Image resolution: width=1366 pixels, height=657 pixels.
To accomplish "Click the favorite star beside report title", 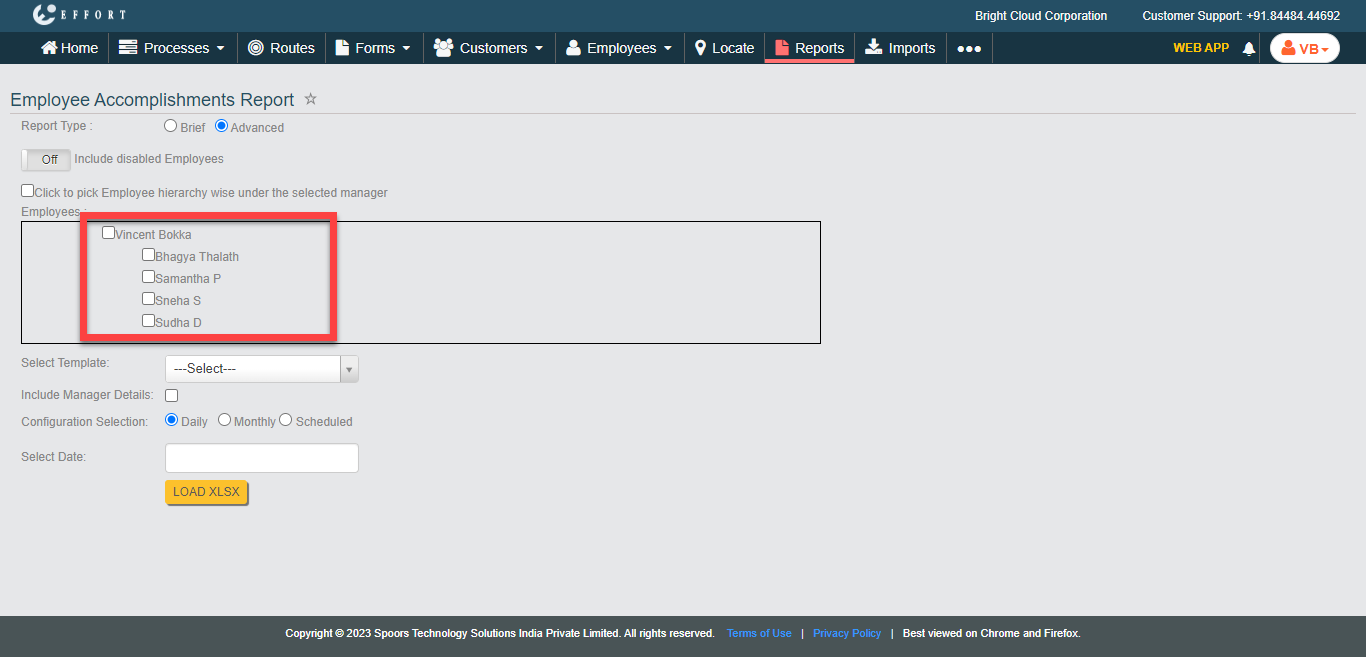I will coord(310,99).
